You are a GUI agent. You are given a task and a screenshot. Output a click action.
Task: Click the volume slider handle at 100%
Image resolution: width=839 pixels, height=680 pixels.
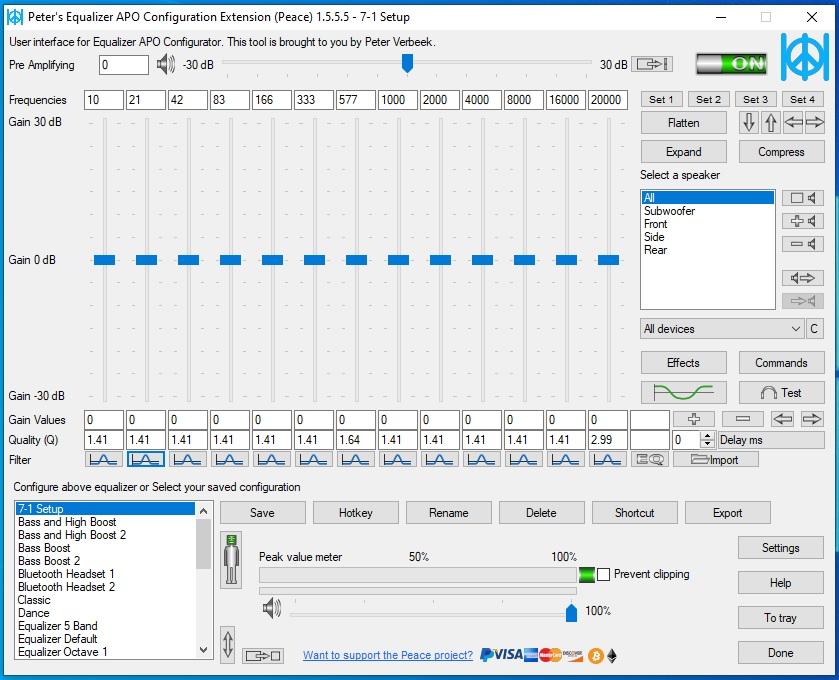[x=571, y=613]
